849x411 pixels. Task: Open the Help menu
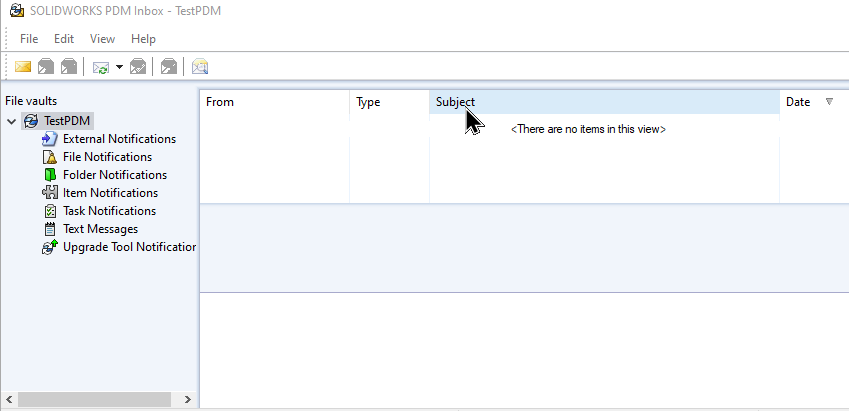coord(143,39)
